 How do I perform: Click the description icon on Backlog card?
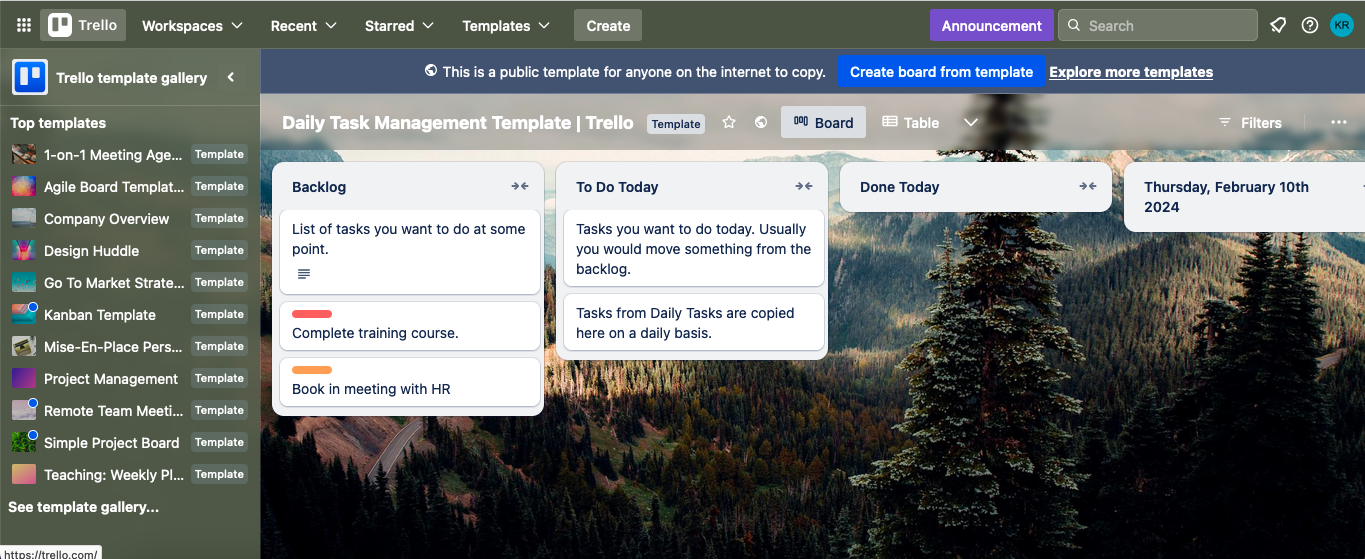click(304, 274)
